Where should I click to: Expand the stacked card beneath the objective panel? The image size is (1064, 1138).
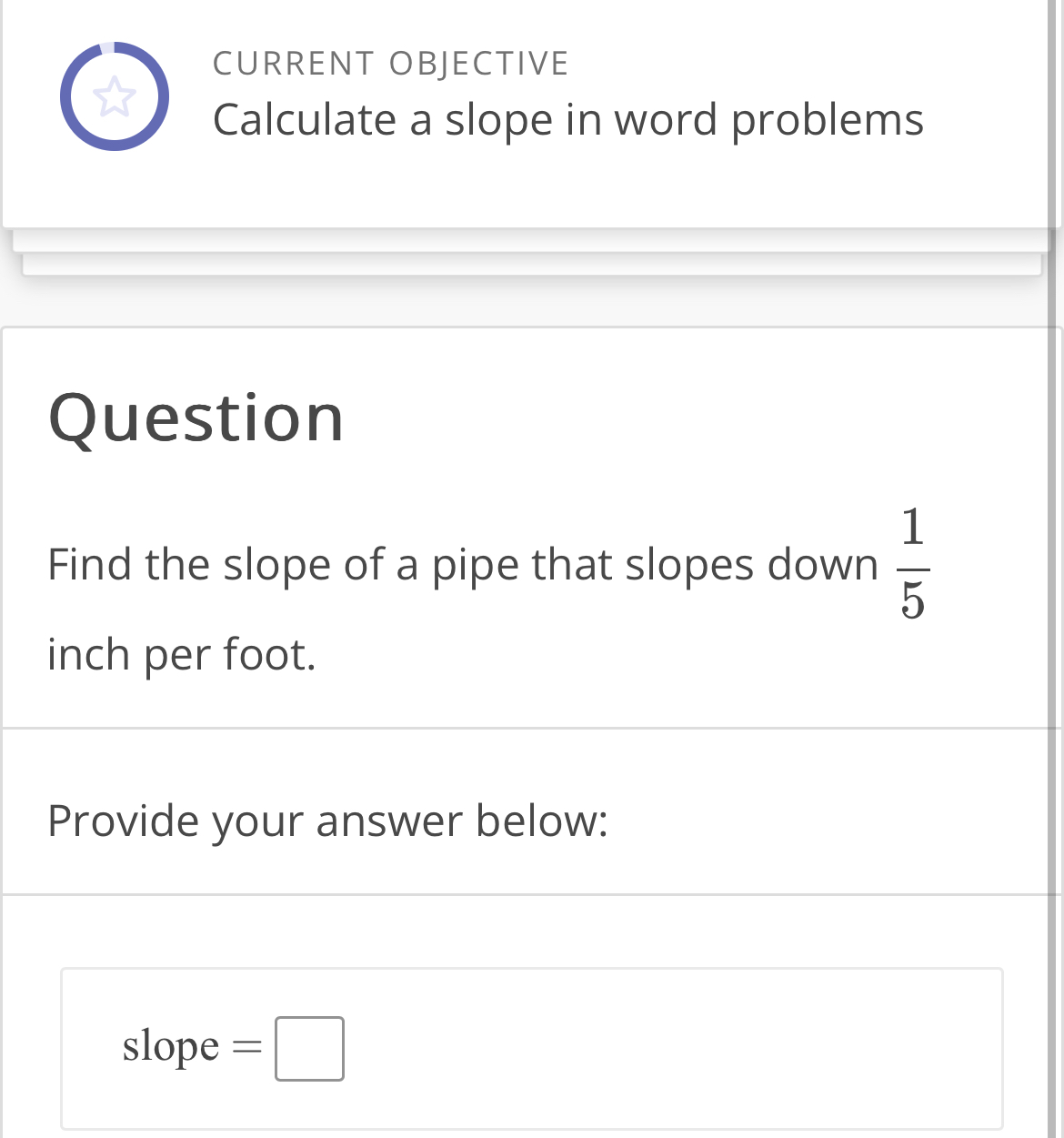(532, 238)
